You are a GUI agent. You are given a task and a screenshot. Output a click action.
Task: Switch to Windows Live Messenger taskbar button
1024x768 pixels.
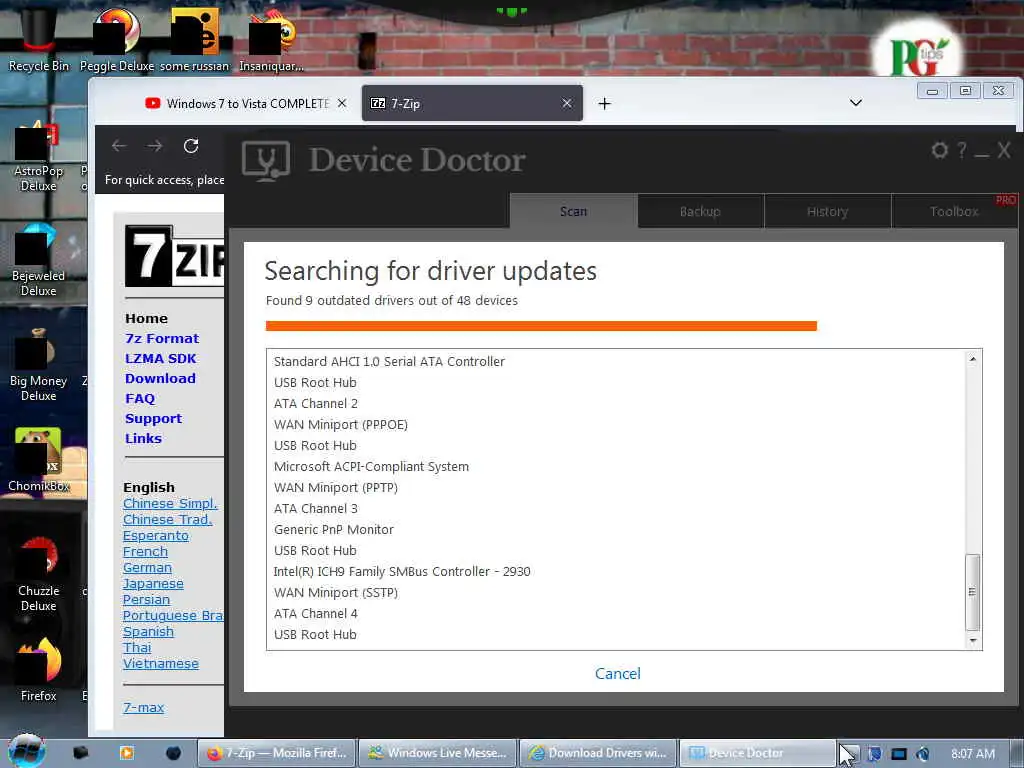tap(438, 753)
